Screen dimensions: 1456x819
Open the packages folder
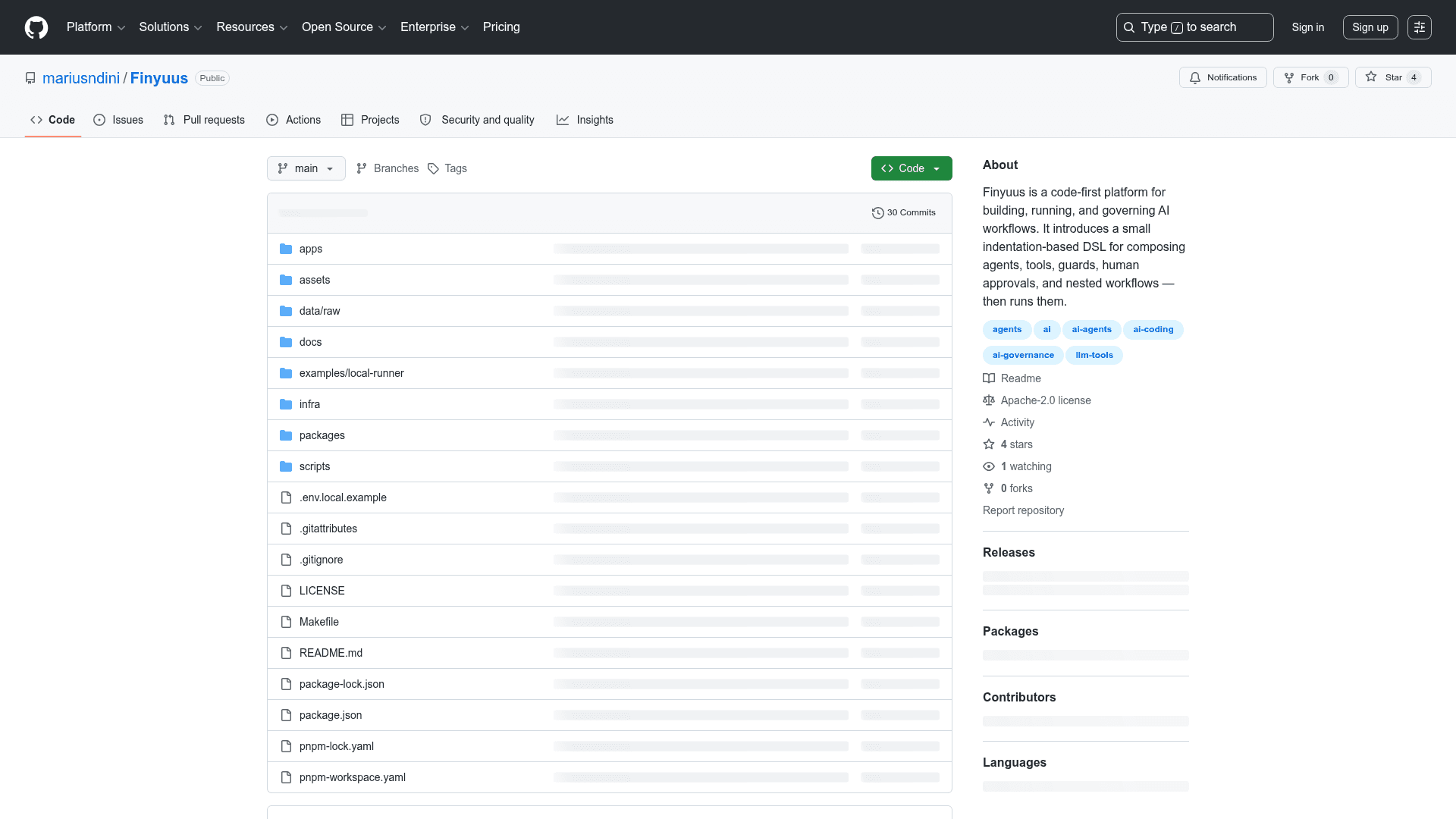pyautogui.click(x=322, y=435)
